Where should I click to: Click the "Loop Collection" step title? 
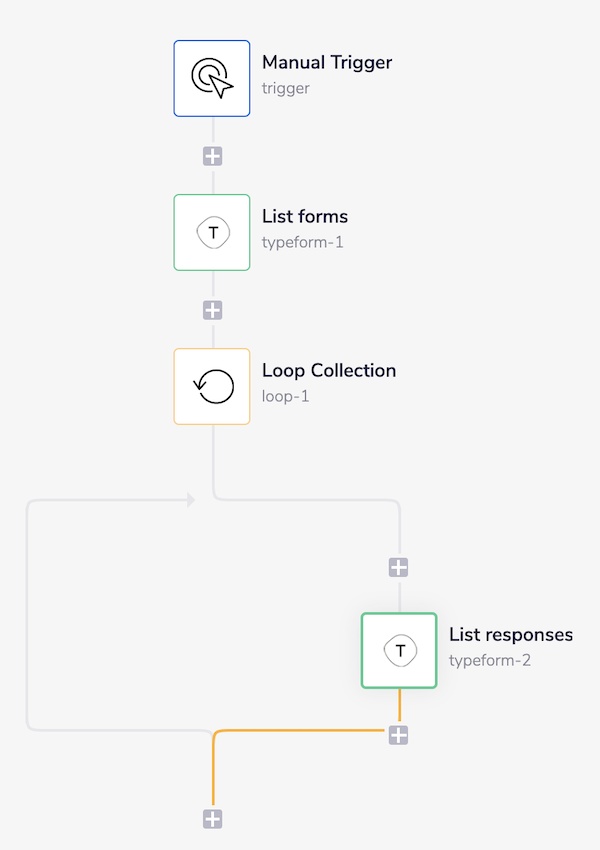(x=329, y=371)
